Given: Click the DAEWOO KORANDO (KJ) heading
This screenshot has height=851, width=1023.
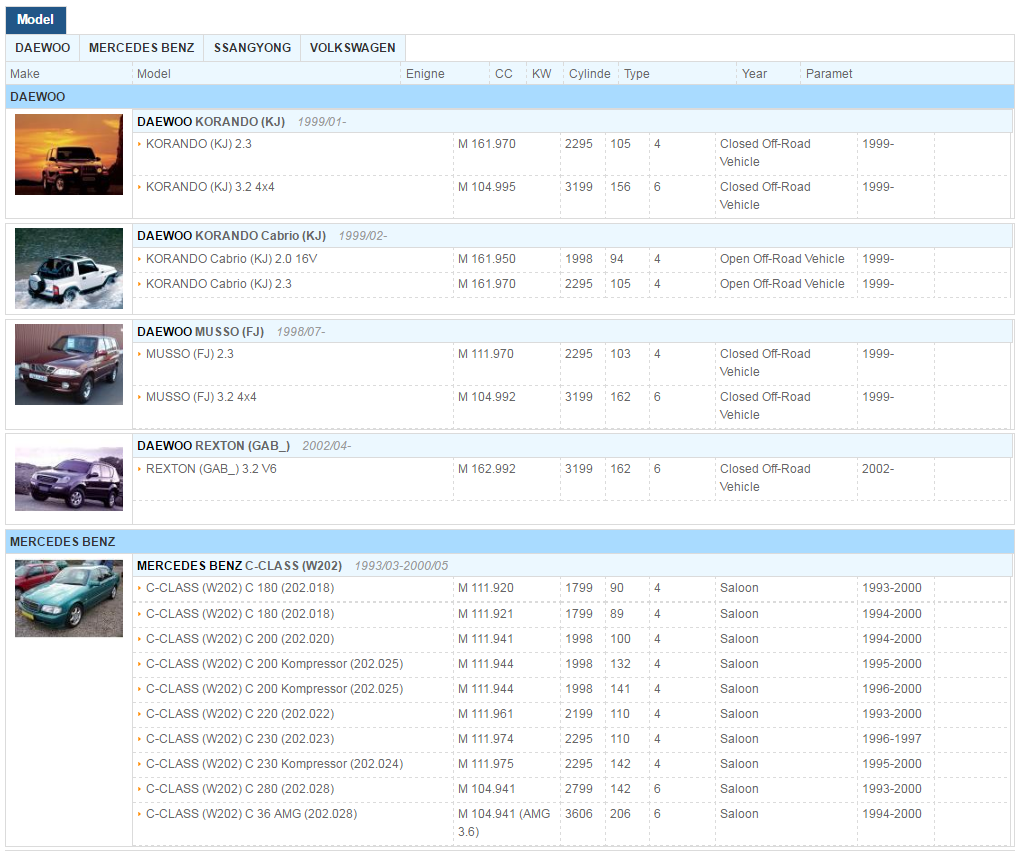Looking at the screenshot, I should click(211, 122).
